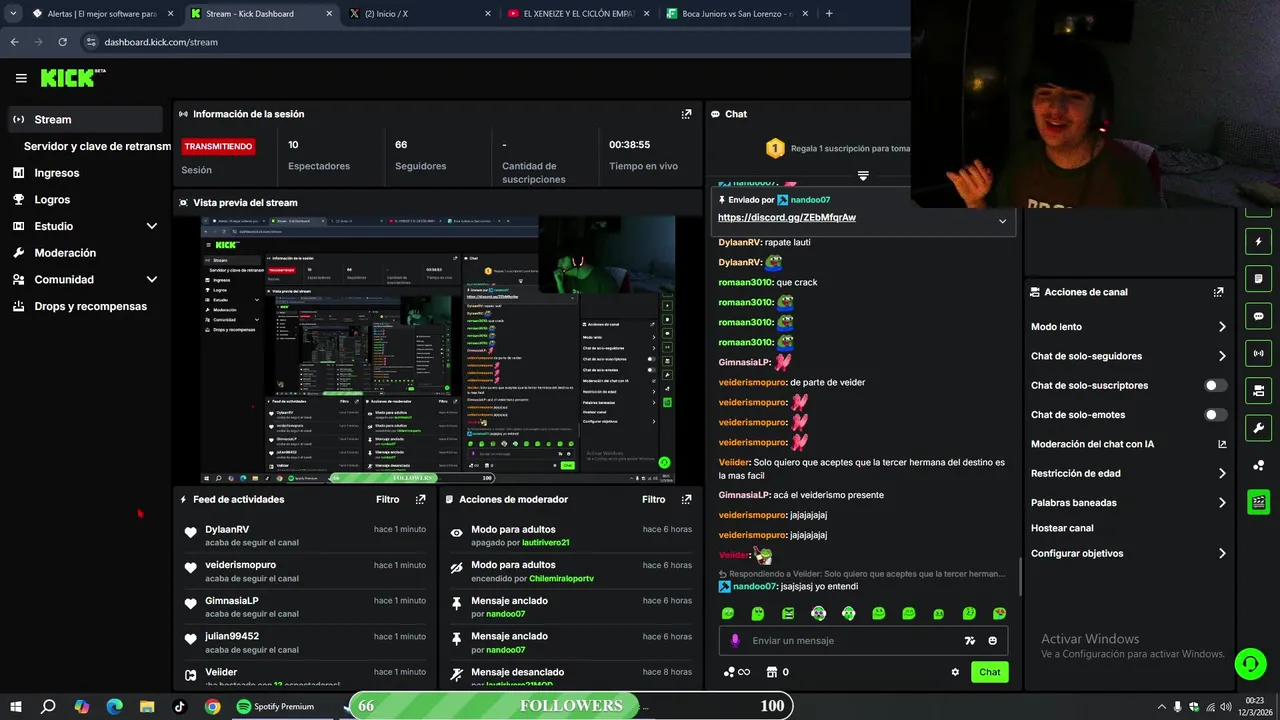Click the wrench icon in right sidebar

(1258, 428)
